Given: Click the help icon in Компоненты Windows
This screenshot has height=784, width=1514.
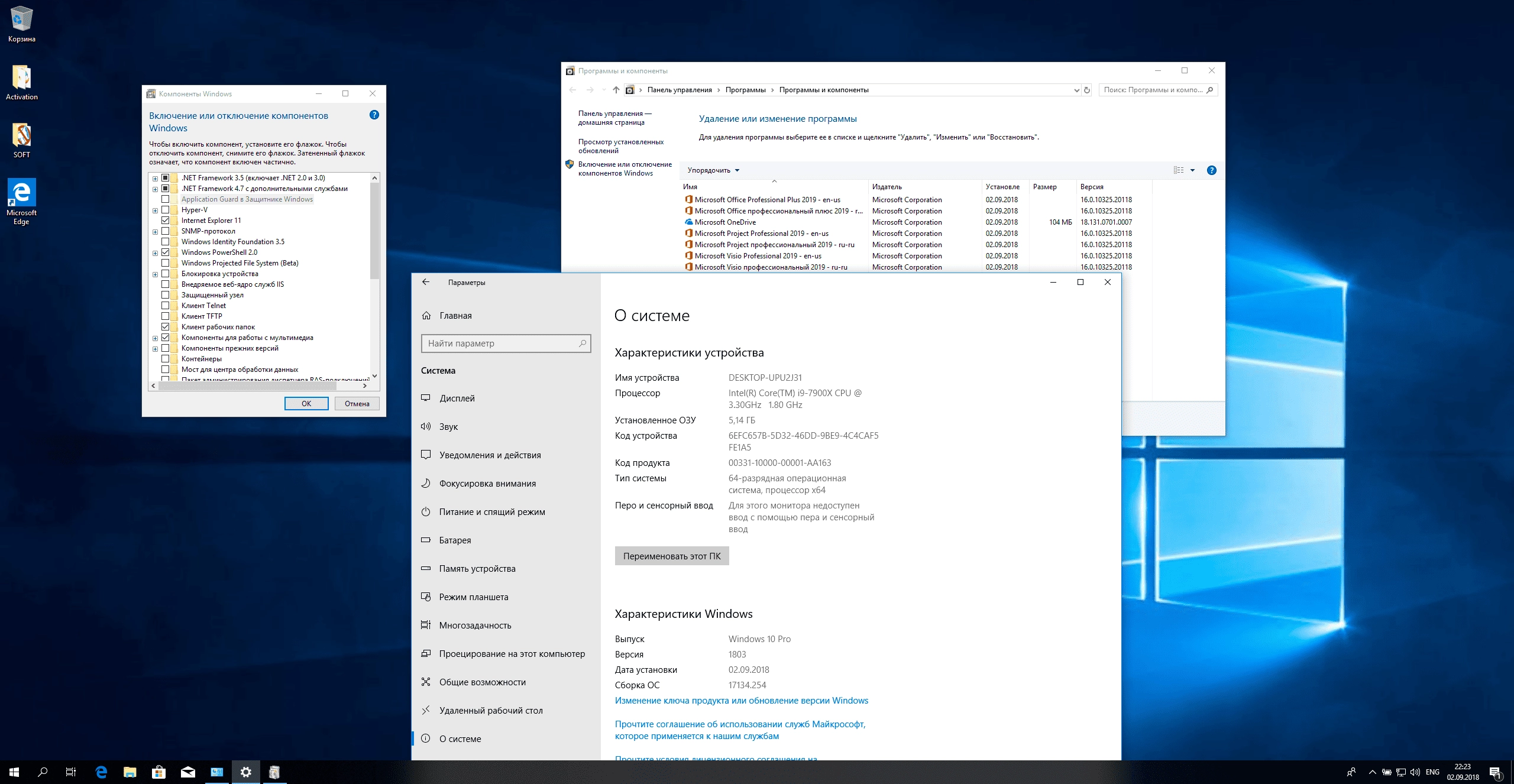Looking at the screenshot, I should point(374,115).
